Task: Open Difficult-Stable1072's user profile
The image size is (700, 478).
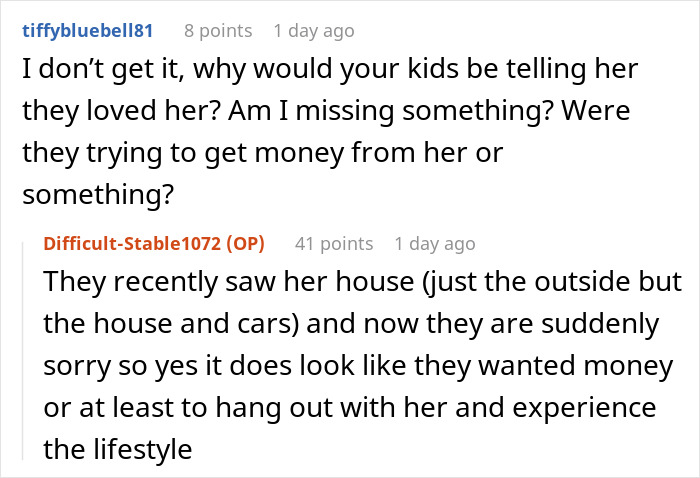Action: tap(137, 243)
